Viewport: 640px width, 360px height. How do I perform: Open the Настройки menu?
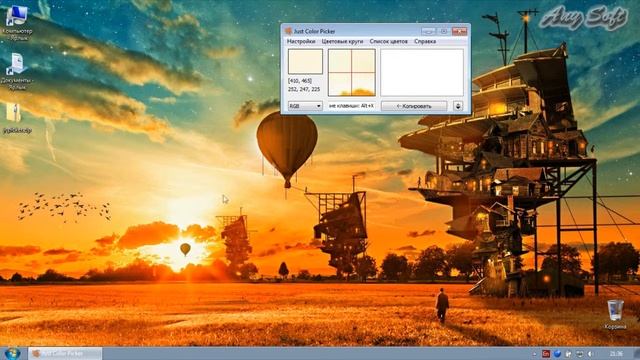tap(301, 41)
